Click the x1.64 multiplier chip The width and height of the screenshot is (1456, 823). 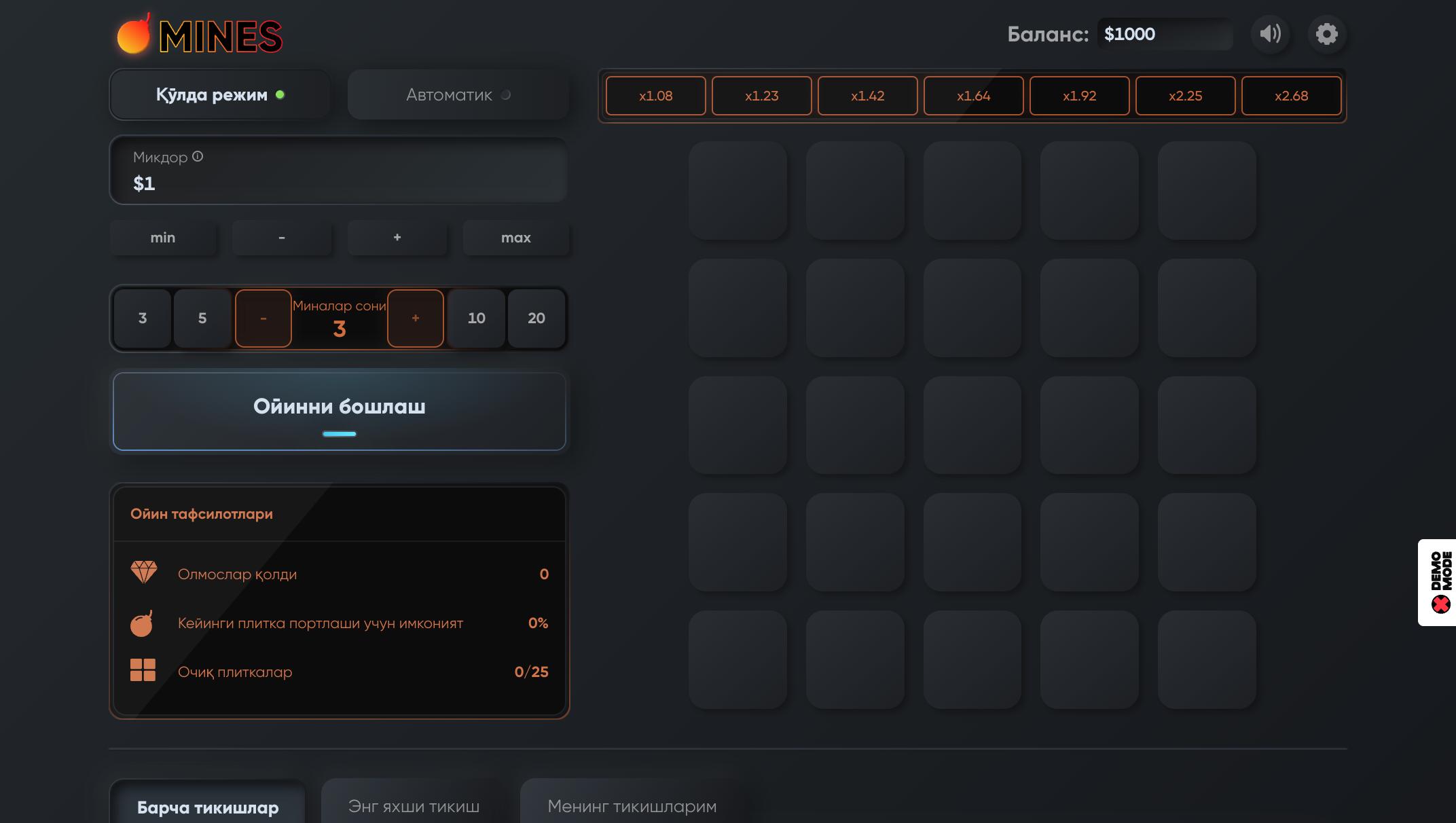coord(974,96)
